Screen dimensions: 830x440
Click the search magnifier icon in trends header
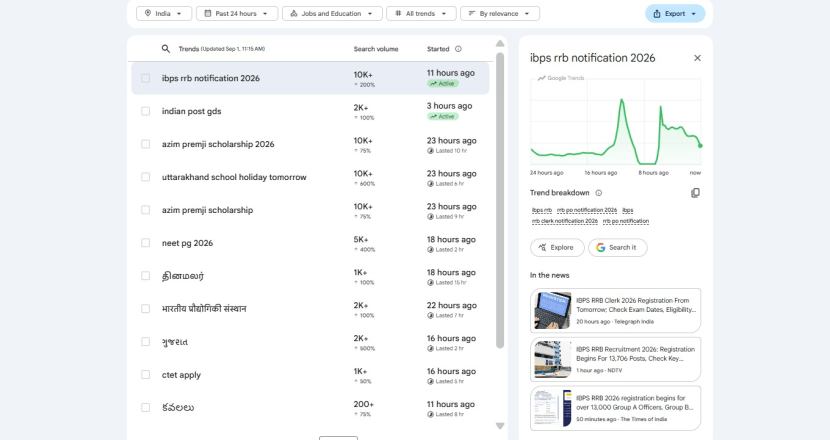[x=166, y=49]
